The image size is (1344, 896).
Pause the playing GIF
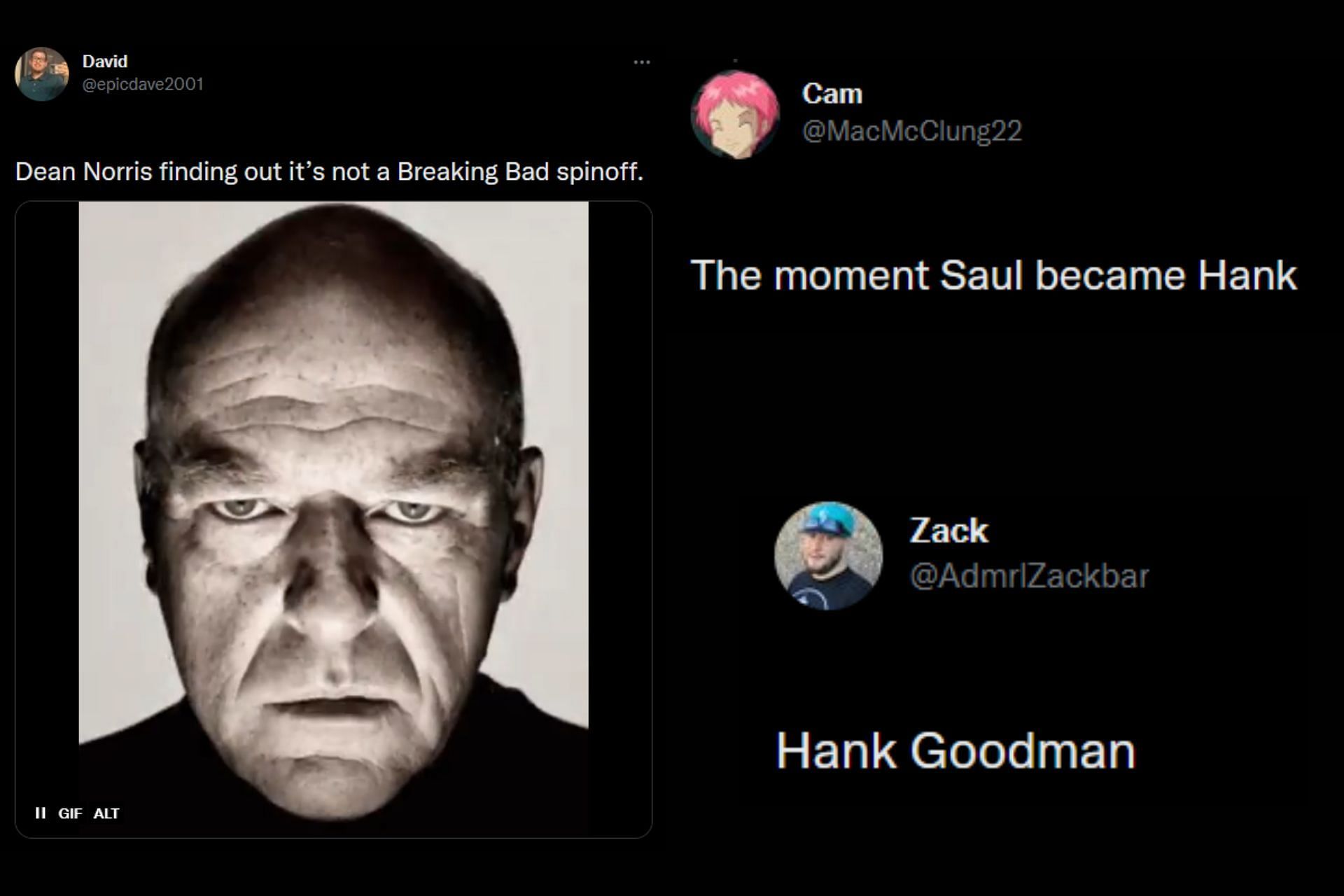41,813
